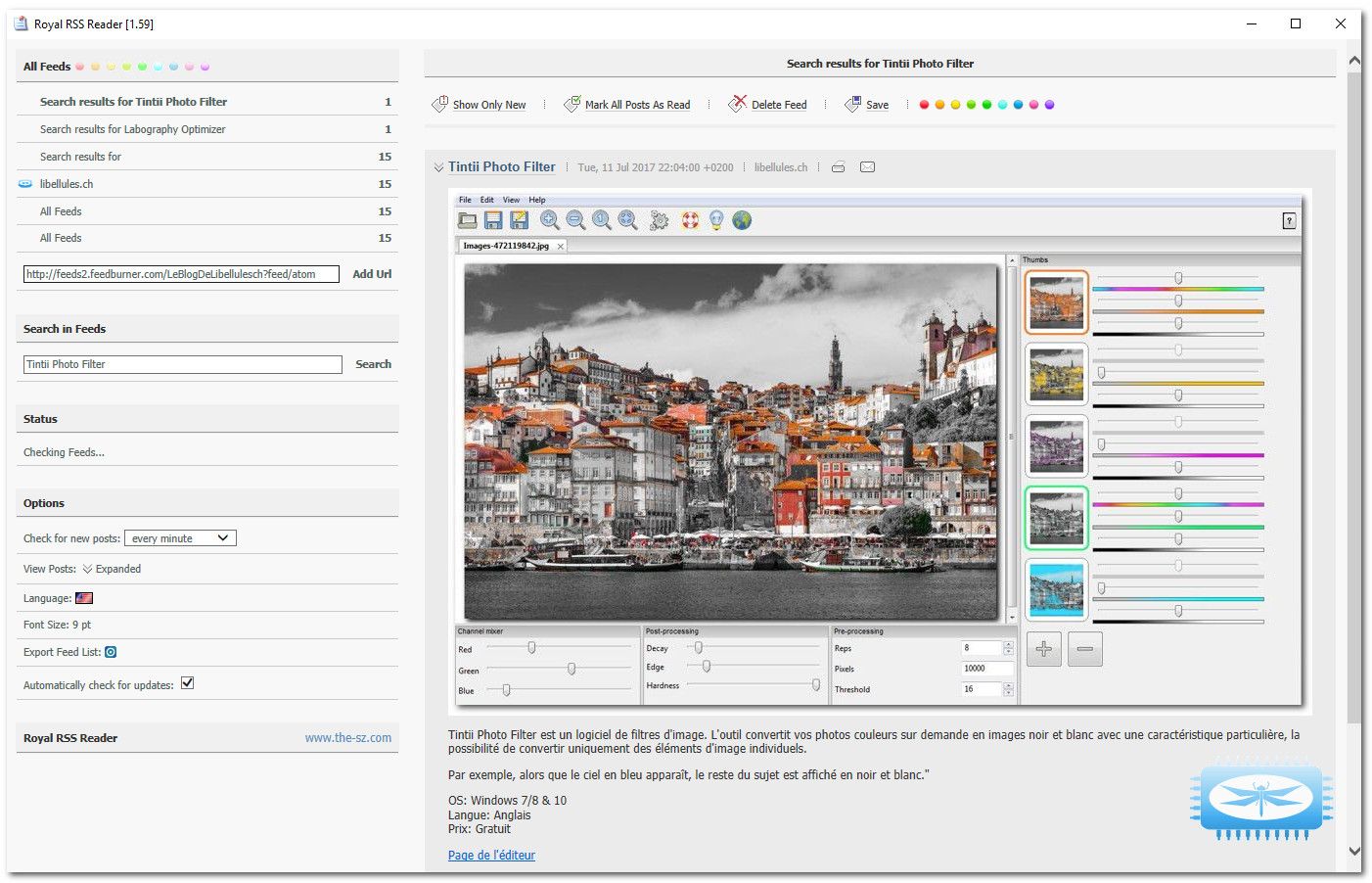Pick the orange dot next to Save
Image resolution: width=1372 pixels, height=883 pixels.
939,105
